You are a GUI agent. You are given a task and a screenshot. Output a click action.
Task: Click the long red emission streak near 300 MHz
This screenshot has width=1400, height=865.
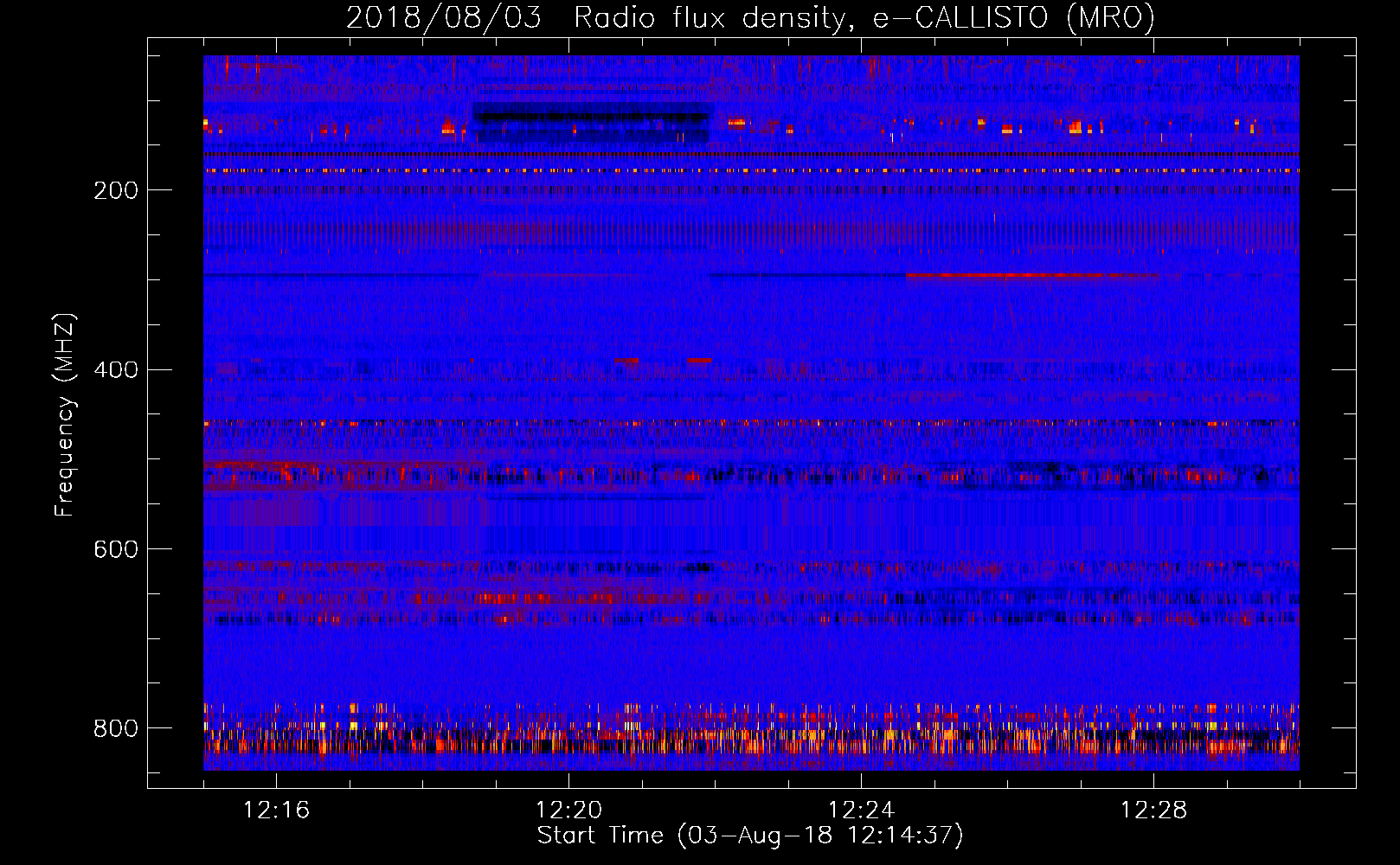click(x=1031, y=276)
